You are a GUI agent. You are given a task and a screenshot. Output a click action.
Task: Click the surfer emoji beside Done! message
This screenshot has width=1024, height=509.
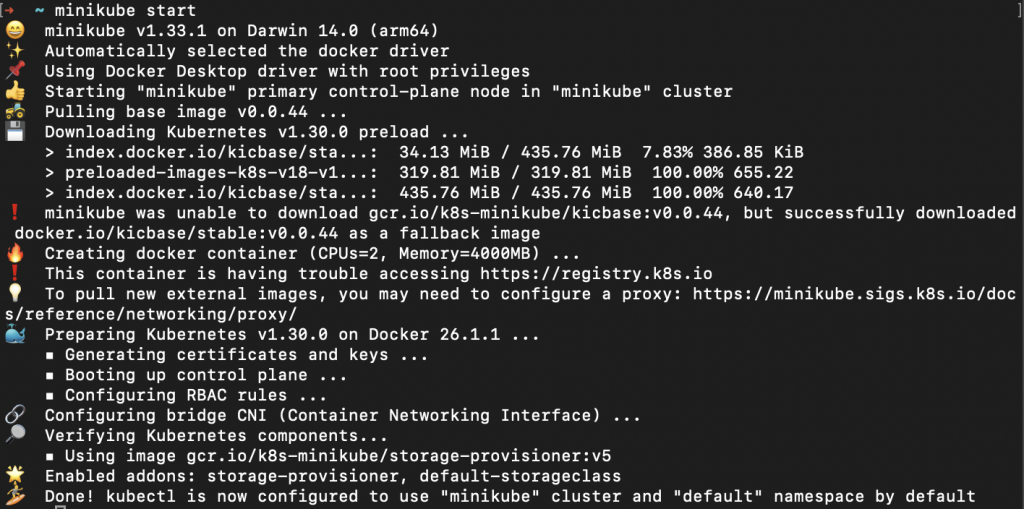click(14, 497)
